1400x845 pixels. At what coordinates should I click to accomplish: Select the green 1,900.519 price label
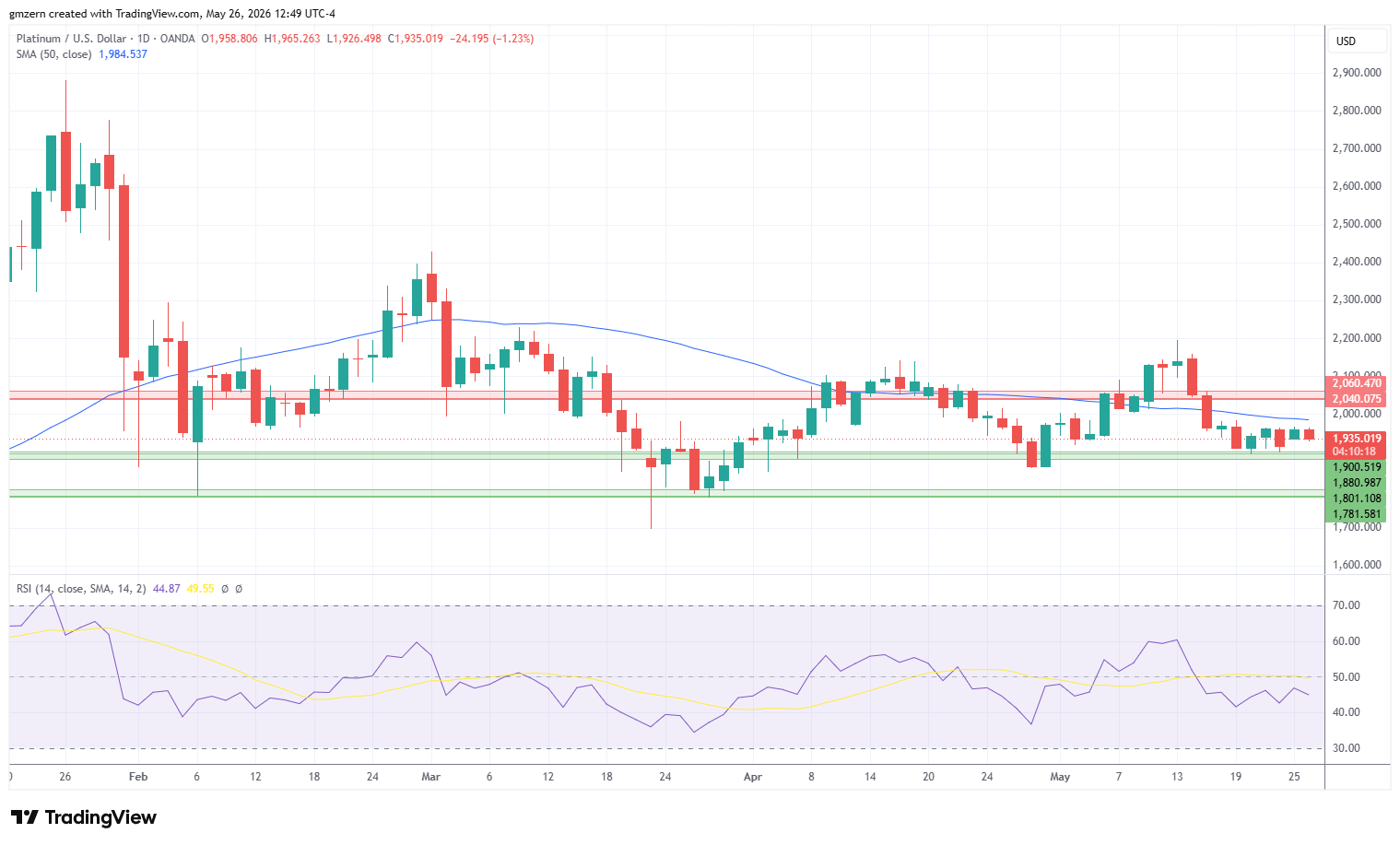[1357, 467]
